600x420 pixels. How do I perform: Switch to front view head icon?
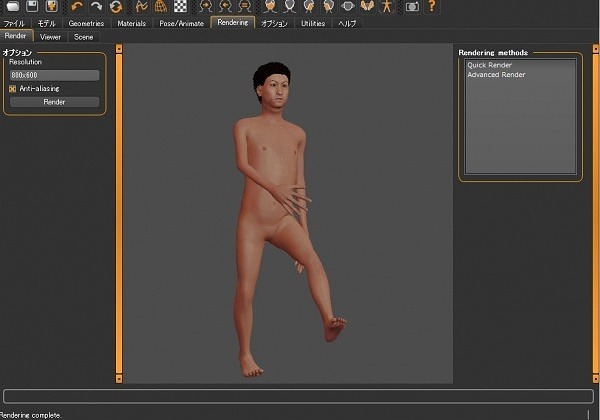click(270, 6)
